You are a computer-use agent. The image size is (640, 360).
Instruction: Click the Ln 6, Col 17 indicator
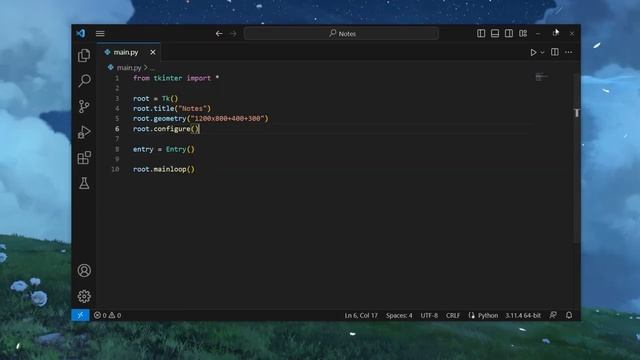[x=361, y=316]
